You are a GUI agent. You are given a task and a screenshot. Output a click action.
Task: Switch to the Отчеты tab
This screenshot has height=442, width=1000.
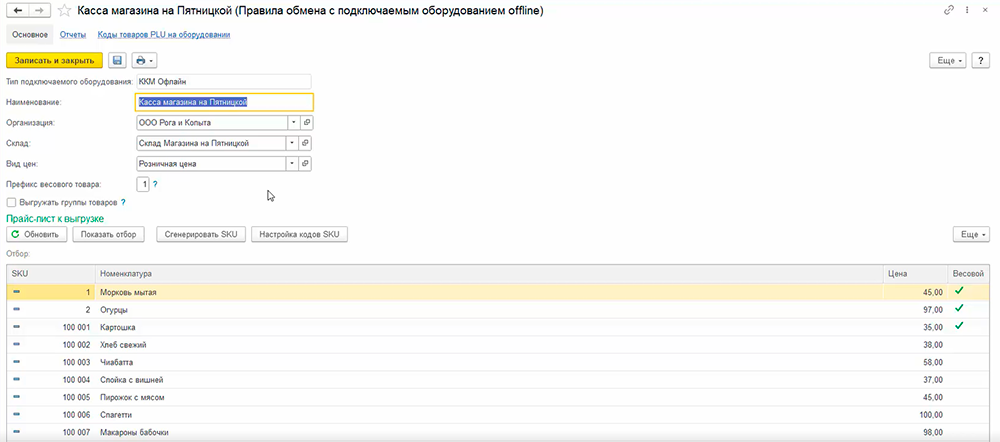coord(73,35)
